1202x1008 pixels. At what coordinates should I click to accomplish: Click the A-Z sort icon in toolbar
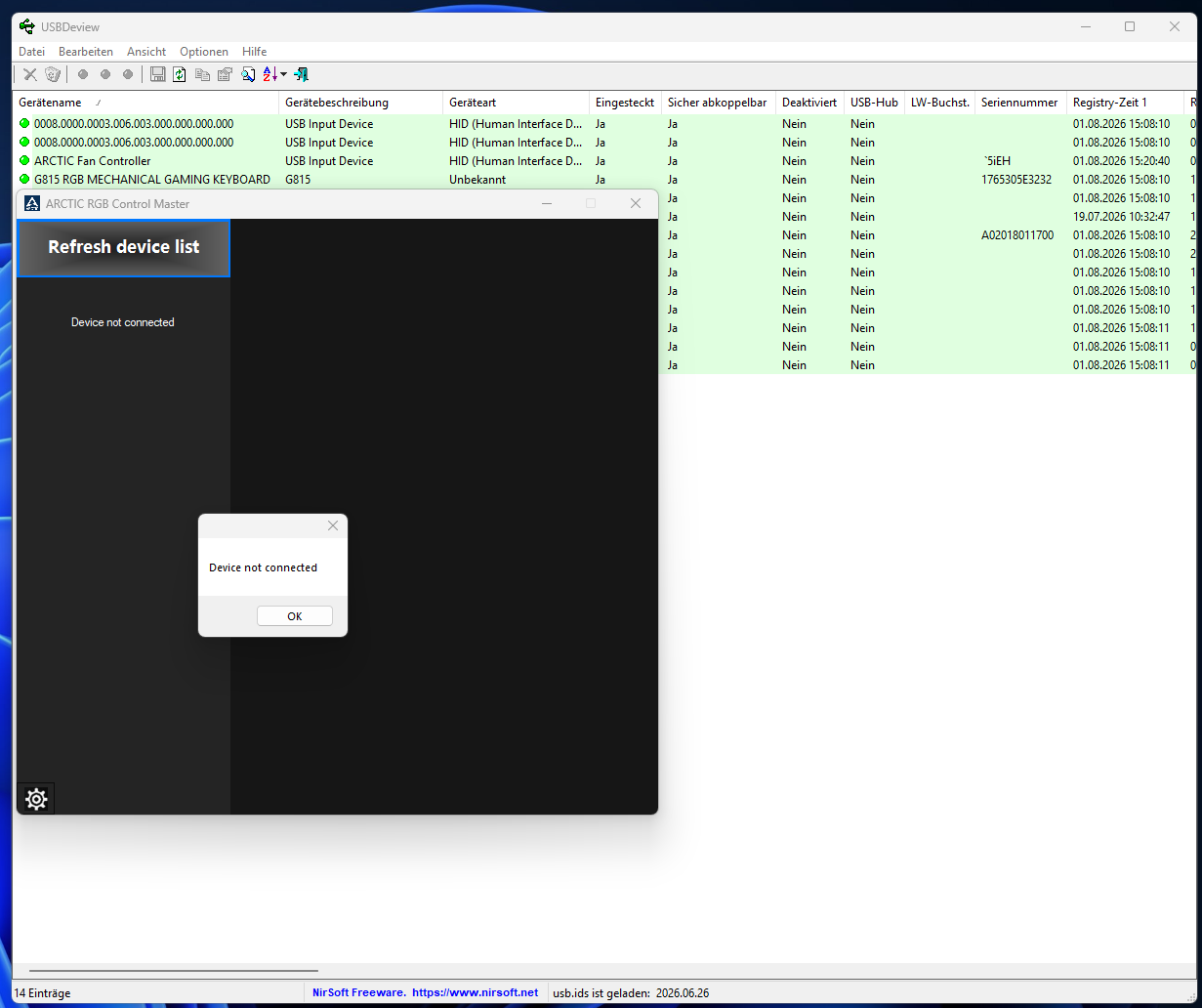[270, 74]
